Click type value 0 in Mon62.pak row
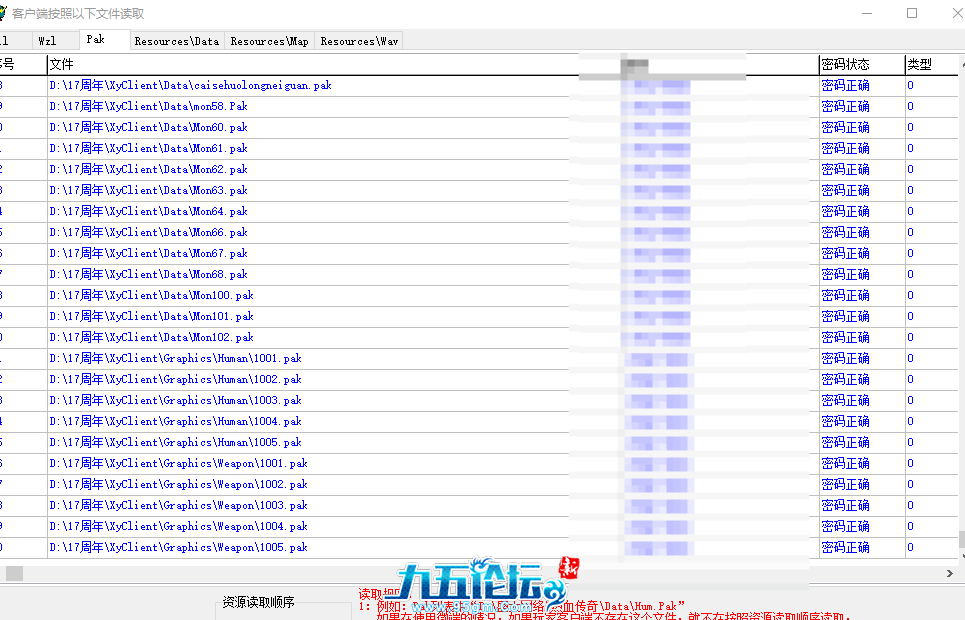The image size is (965, 620). tap(910, 169)
